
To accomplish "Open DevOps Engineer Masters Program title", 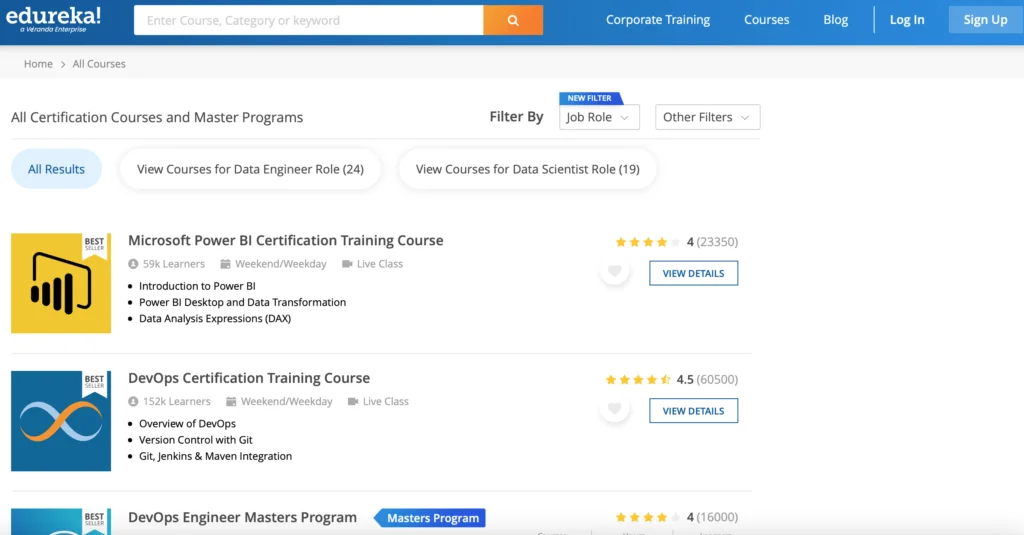I will pos(242,517).
